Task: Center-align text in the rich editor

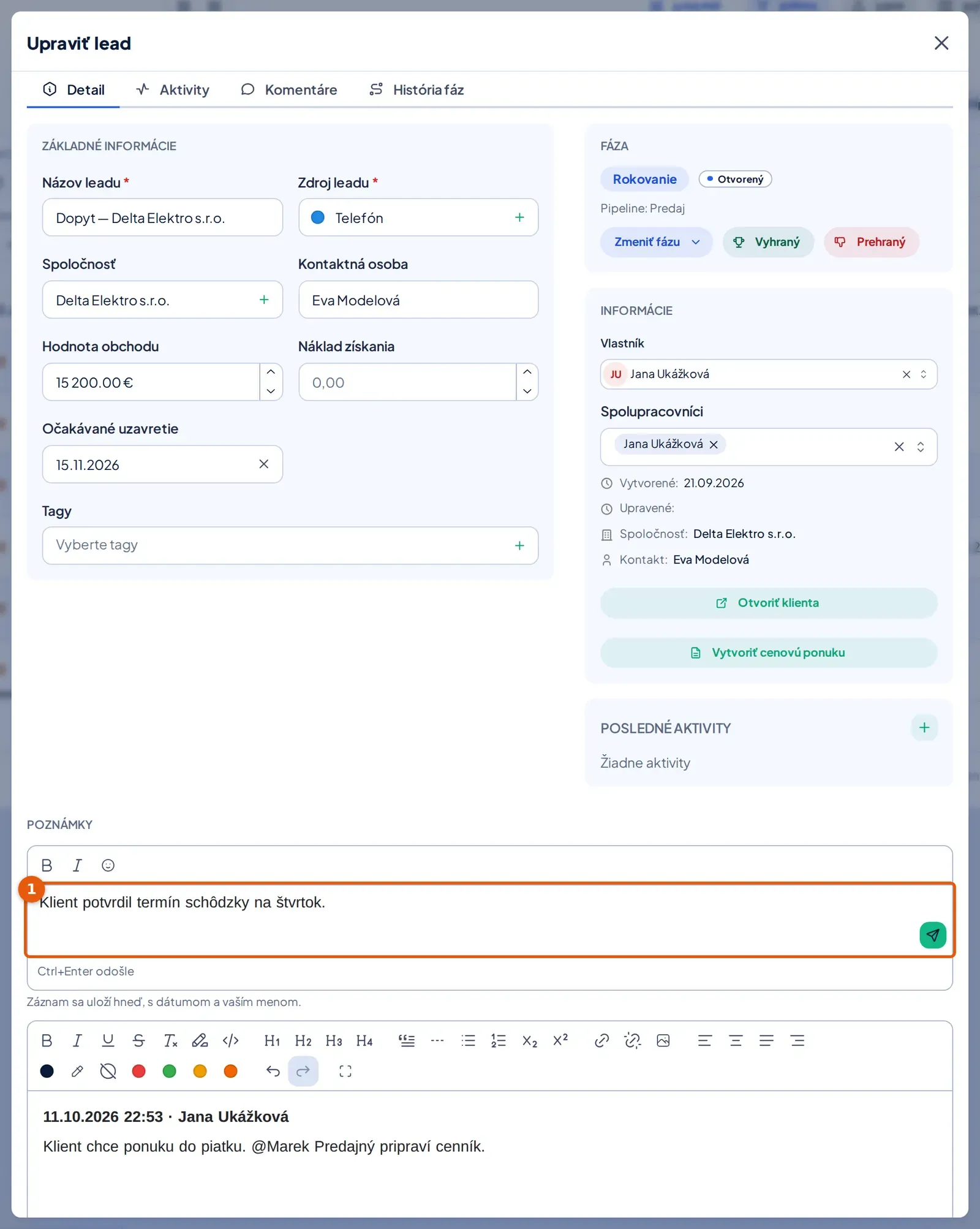Action: point(736,1040)
